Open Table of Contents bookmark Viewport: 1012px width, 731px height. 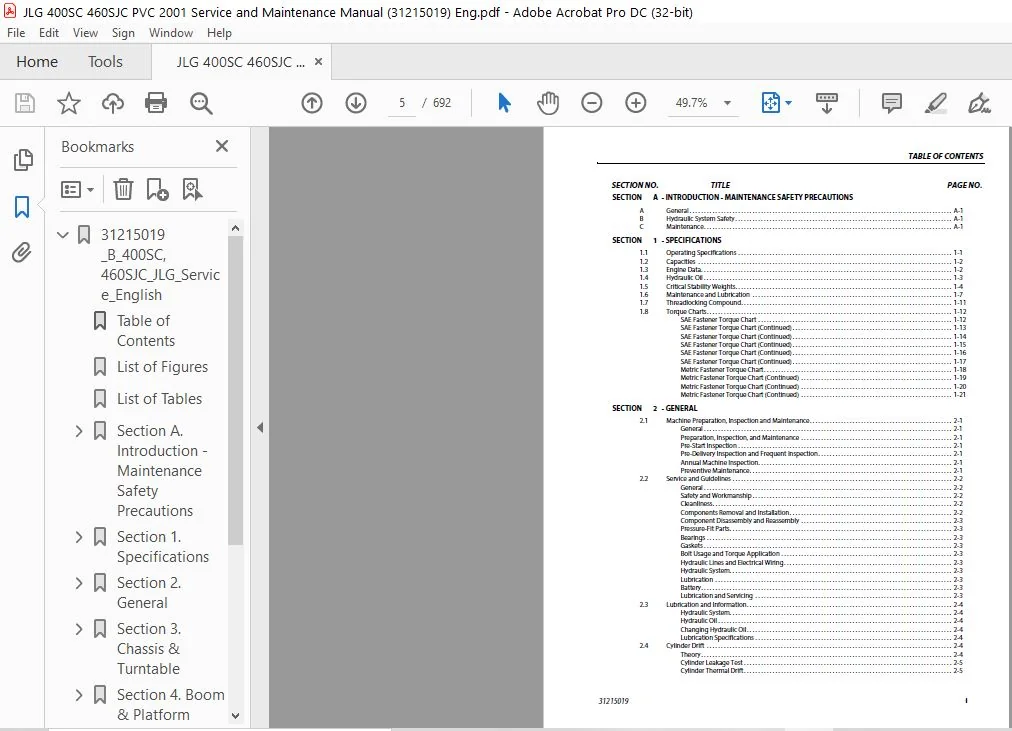[x=146, y=331]
